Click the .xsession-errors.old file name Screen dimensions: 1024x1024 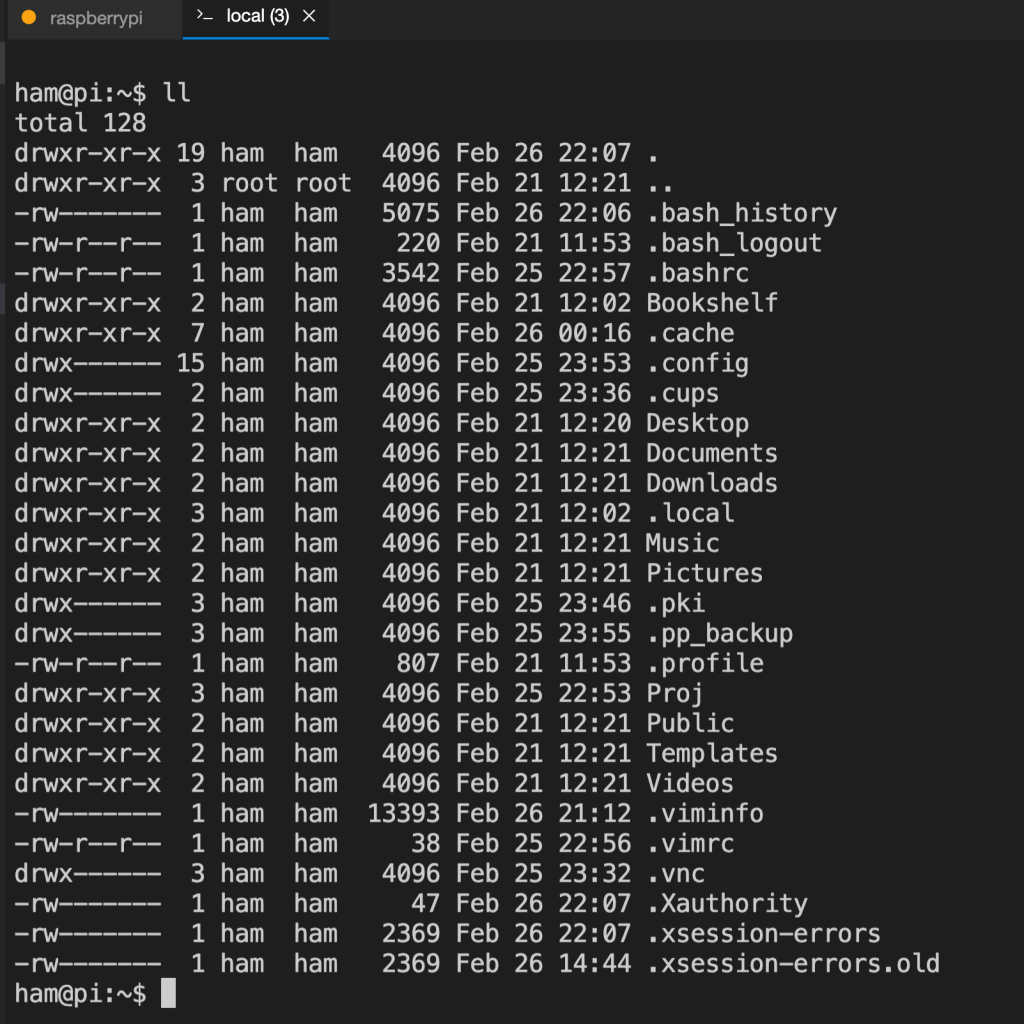793,965
